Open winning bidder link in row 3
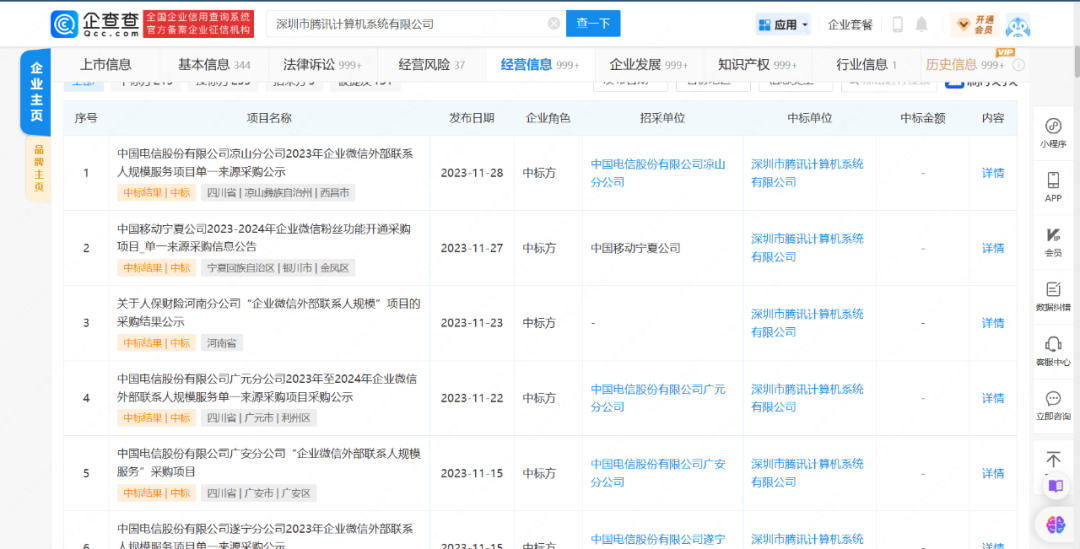1080x549 pixels. 807,323
